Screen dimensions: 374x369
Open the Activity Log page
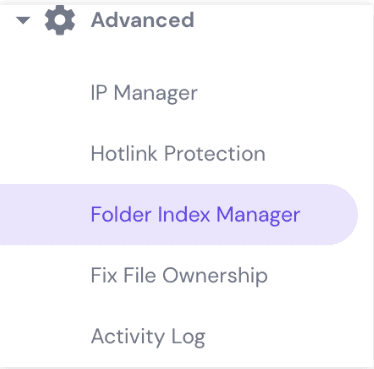click(148, 337)
